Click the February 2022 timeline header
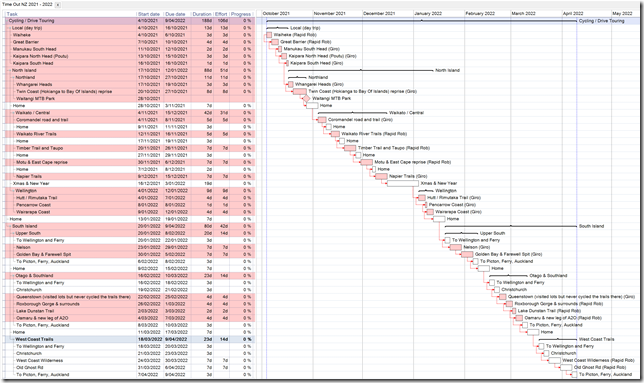The width and height of the screenshot is (644, 383). coord(480,14)
